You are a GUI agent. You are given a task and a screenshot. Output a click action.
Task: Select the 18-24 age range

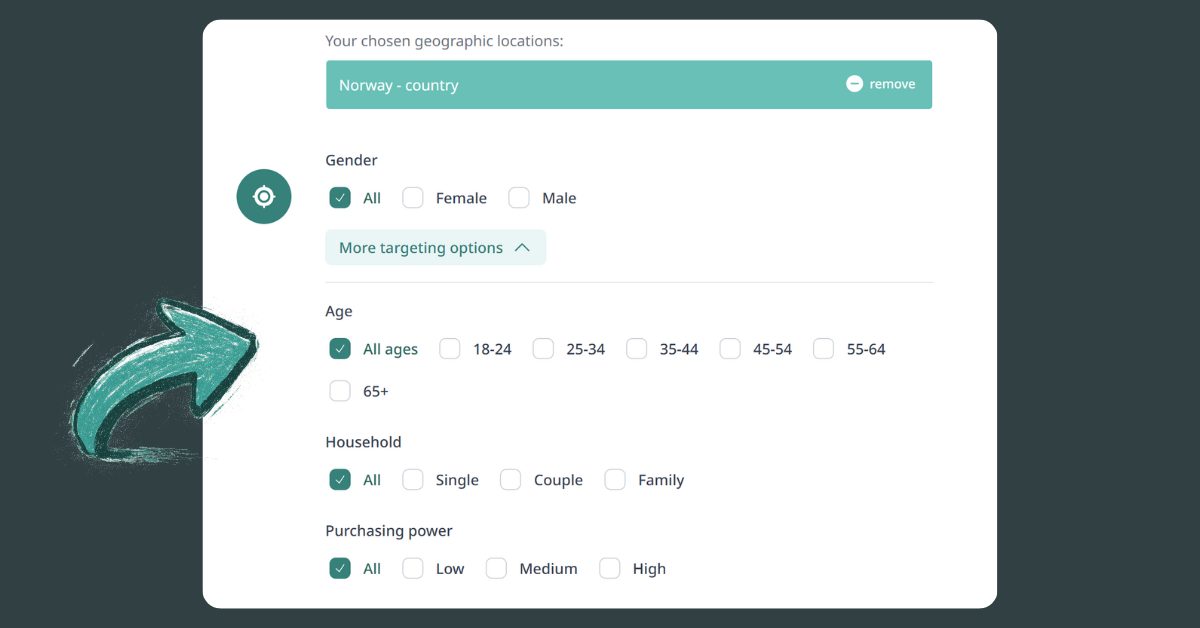pyautogui.click(x=450, y=349)
